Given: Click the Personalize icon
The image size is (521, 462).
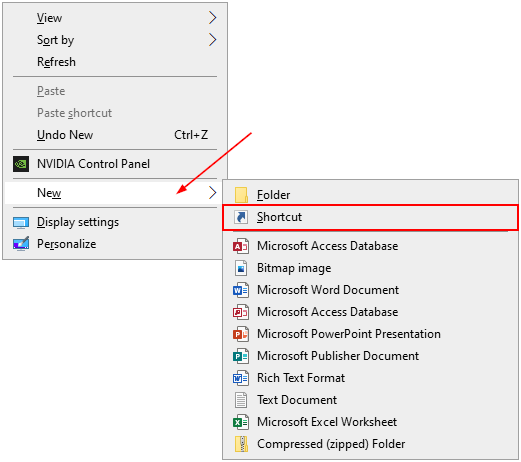Looking at the screenshot, I should pos(21,244).
